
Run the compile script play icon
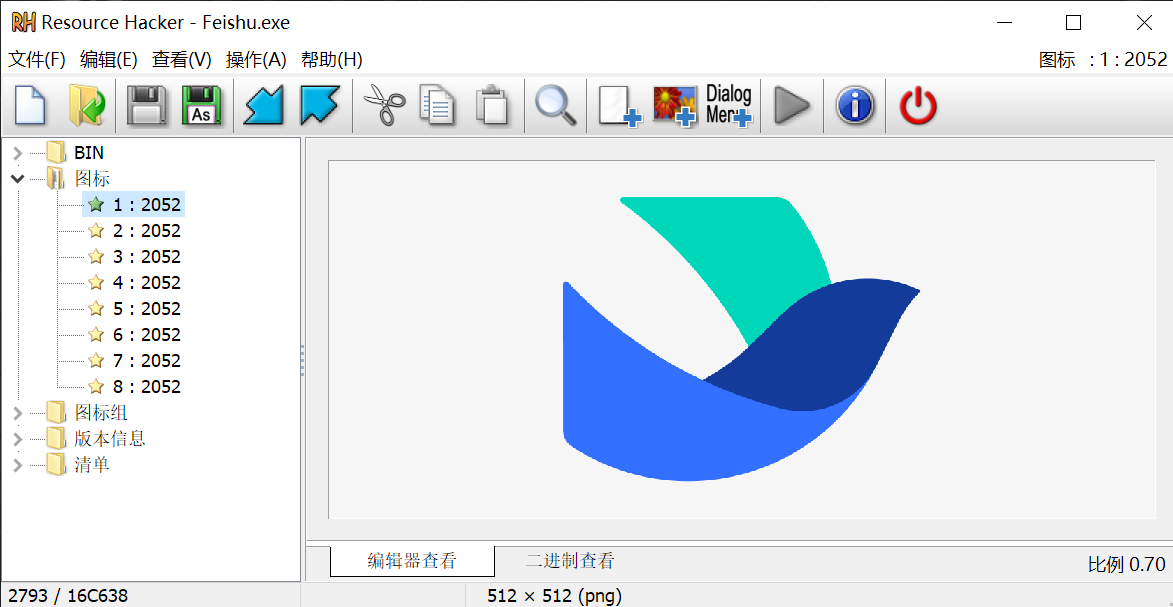(x=792, y=106)
